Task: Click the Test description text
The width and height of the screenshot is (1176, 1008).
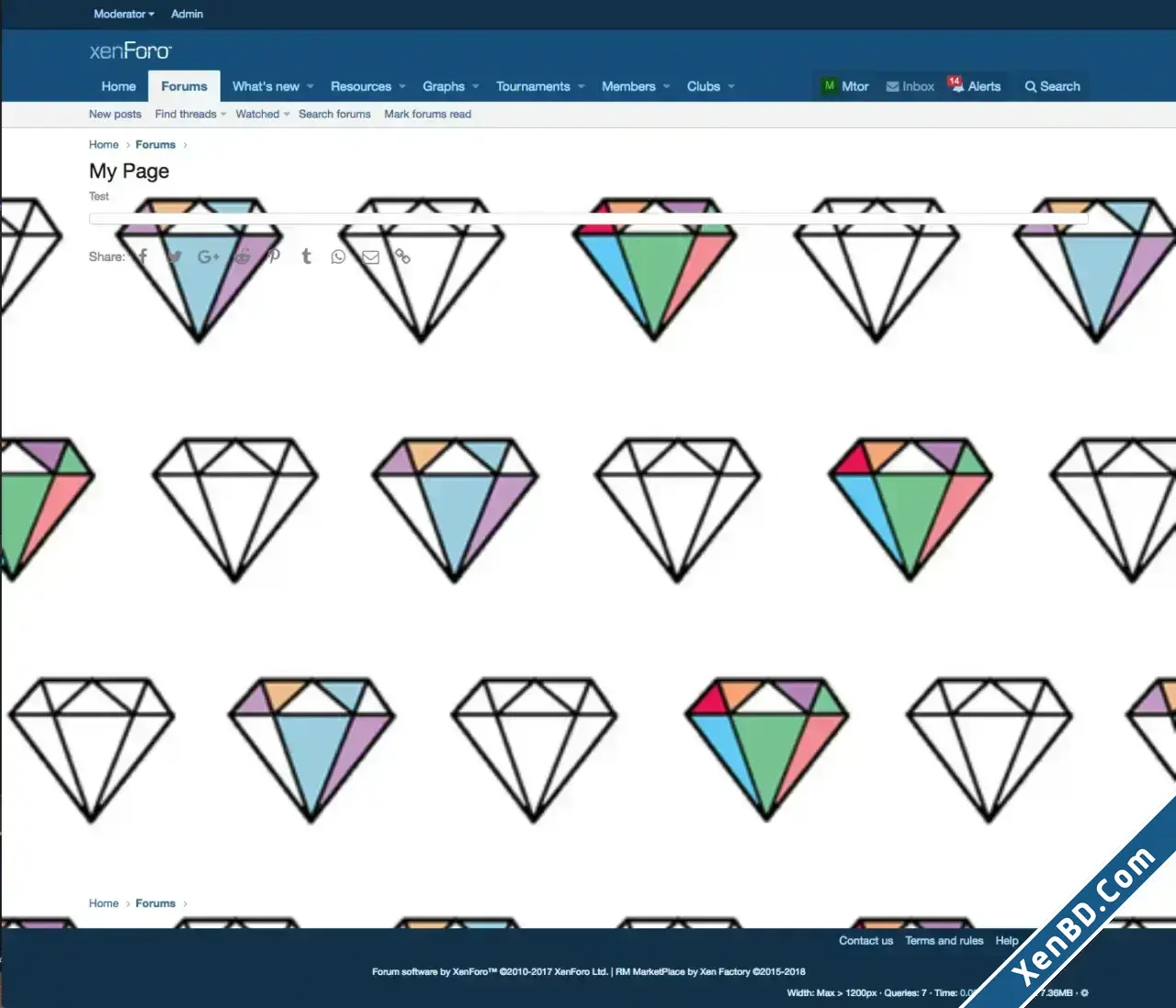Action: pyautogui.click(x=99, y=196)
